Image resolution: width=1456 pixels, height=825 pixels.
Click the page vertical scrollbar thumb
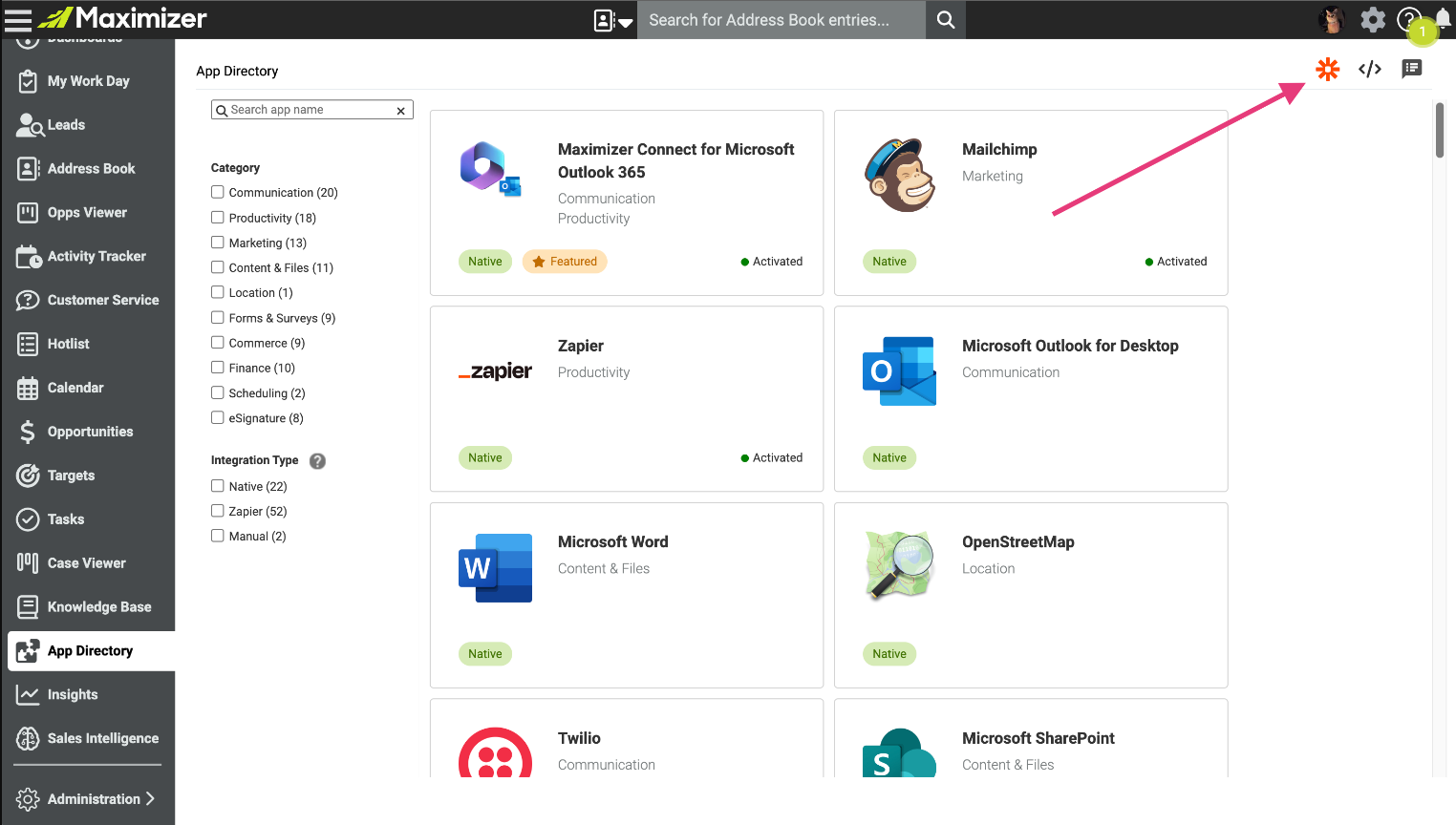coord(1440,130)
